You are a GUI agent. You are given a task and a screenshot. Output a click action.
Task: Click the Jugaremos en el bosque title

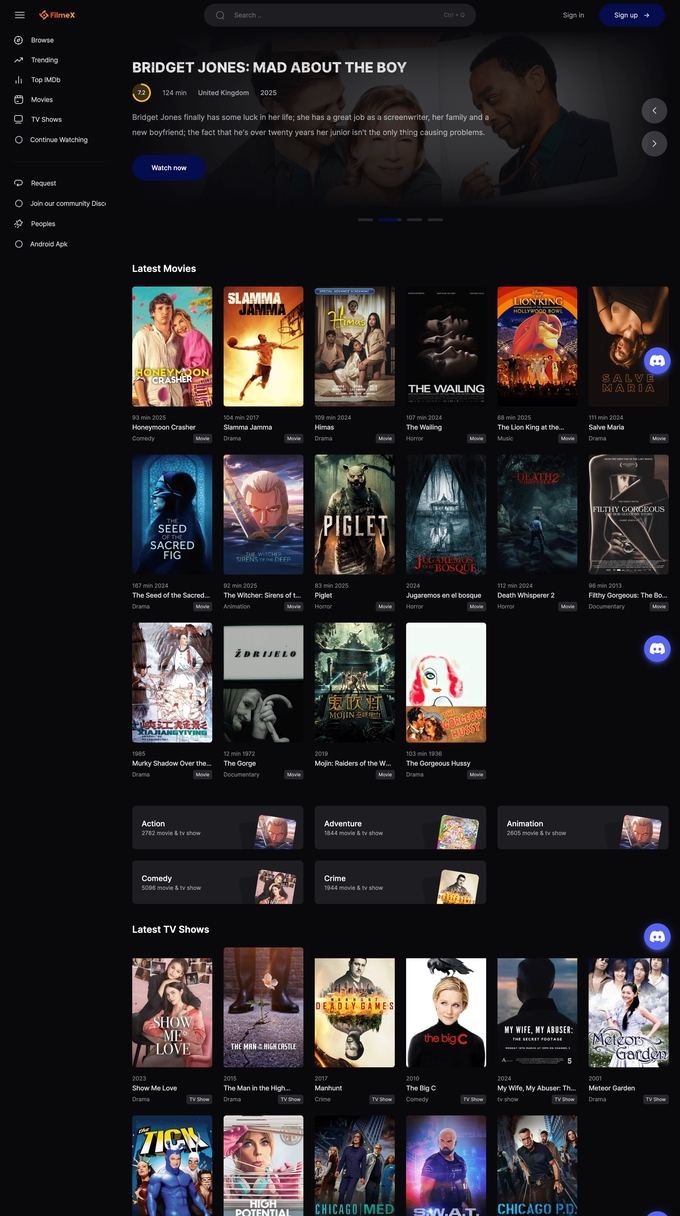coord(444,595)
